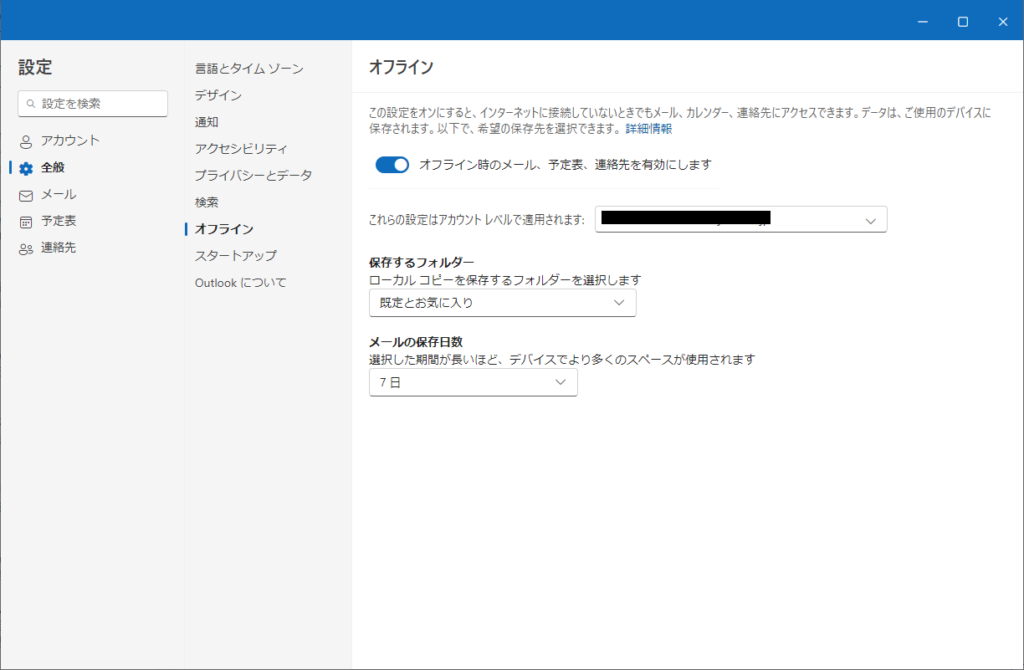1024x670 pixels.
Task: Open the account selection dropdown
Action: point(741,219)
